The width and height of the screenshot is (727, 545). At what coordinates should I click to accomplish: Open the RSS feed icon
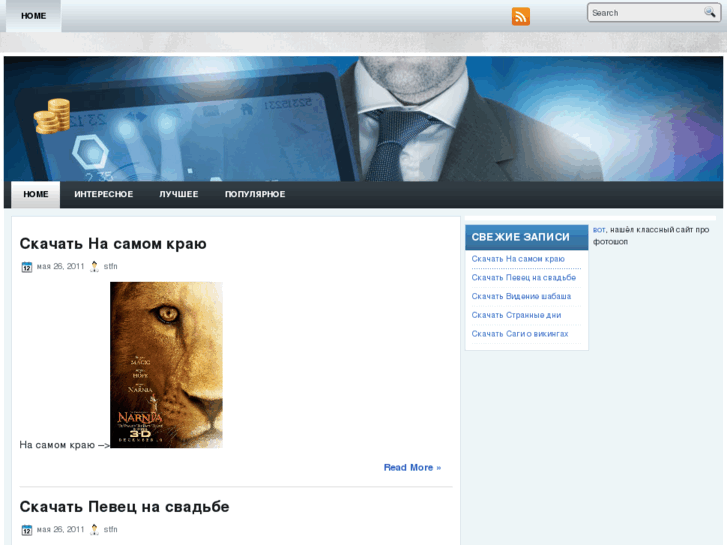point(521,17)
